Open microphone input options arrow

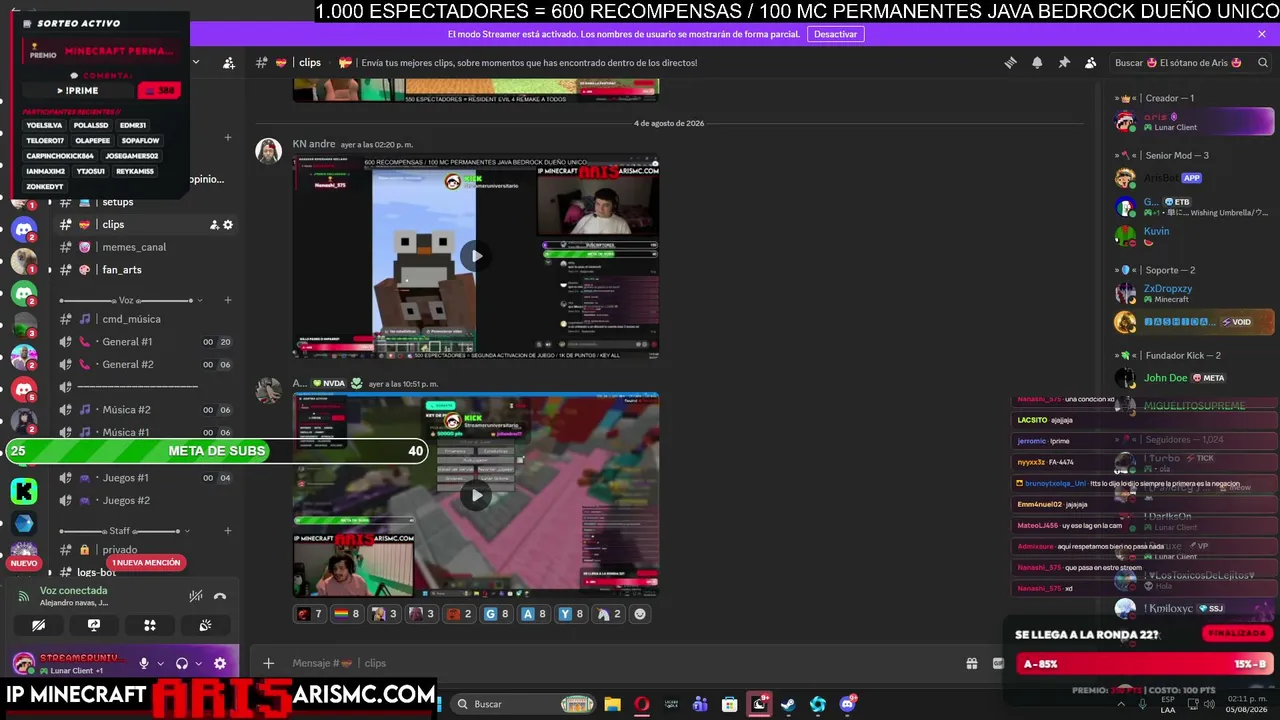[160, 663]
